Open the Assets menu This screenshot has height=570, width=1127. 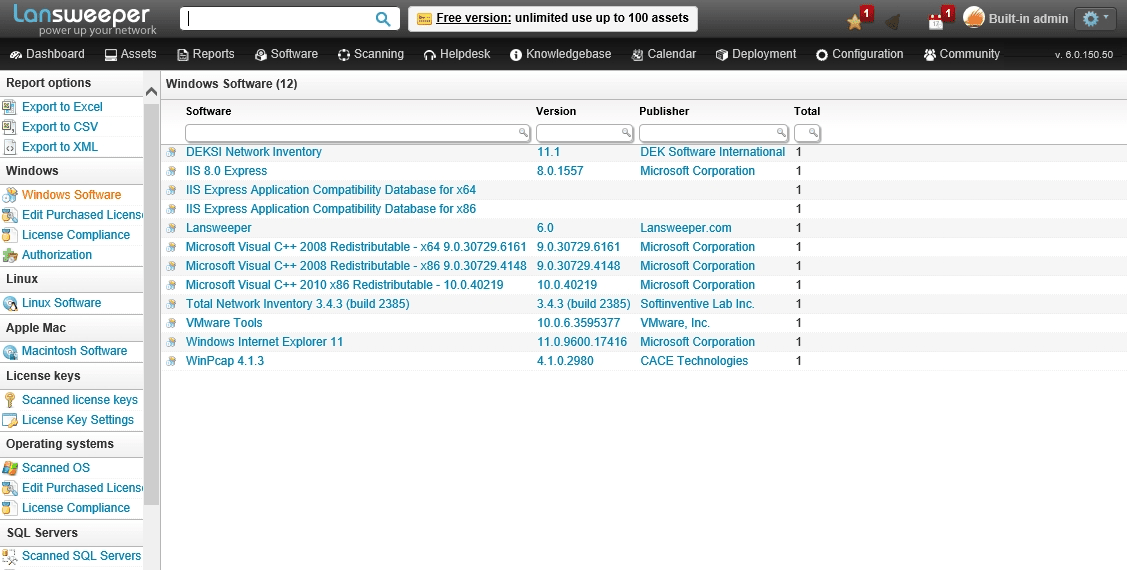tap(130, 54)
